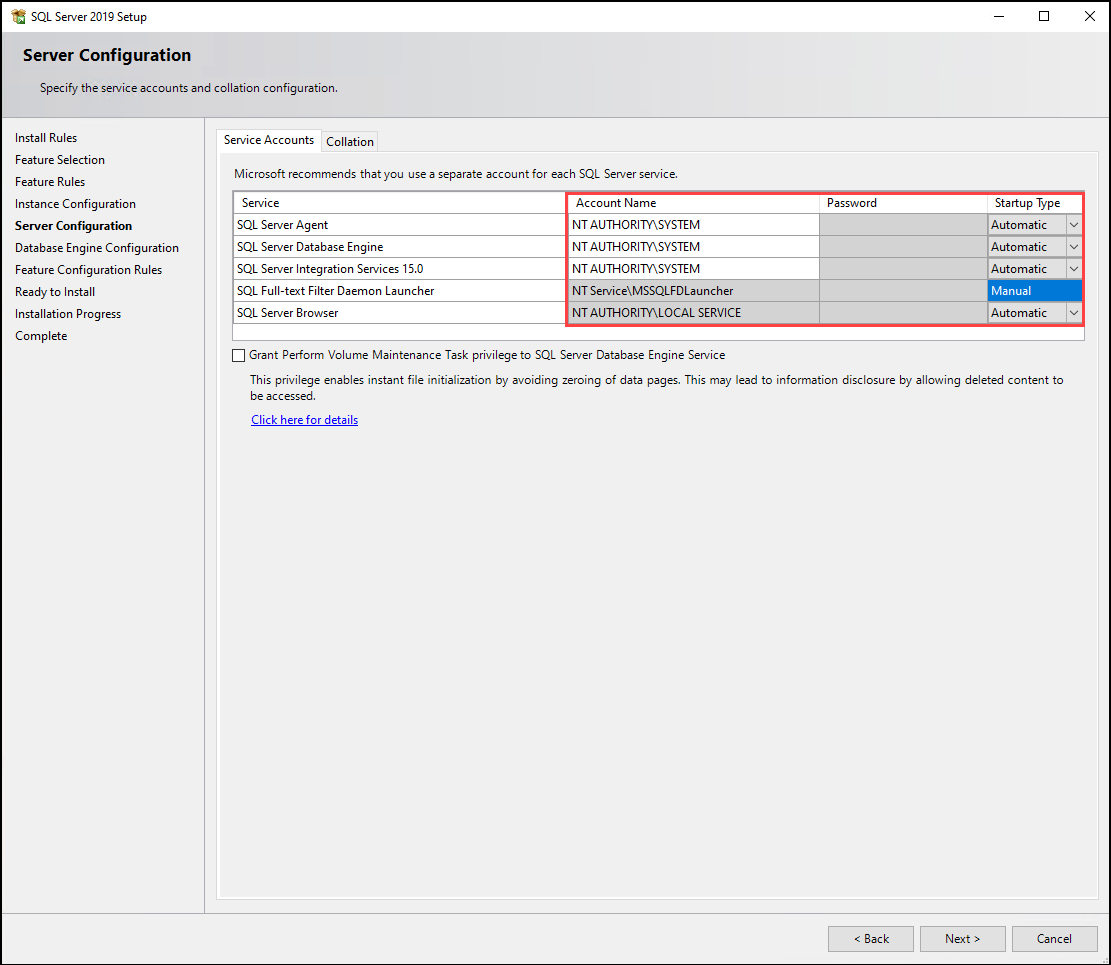Select SQL Server Integration Services 15.0 row

click(x=400, y=269)
